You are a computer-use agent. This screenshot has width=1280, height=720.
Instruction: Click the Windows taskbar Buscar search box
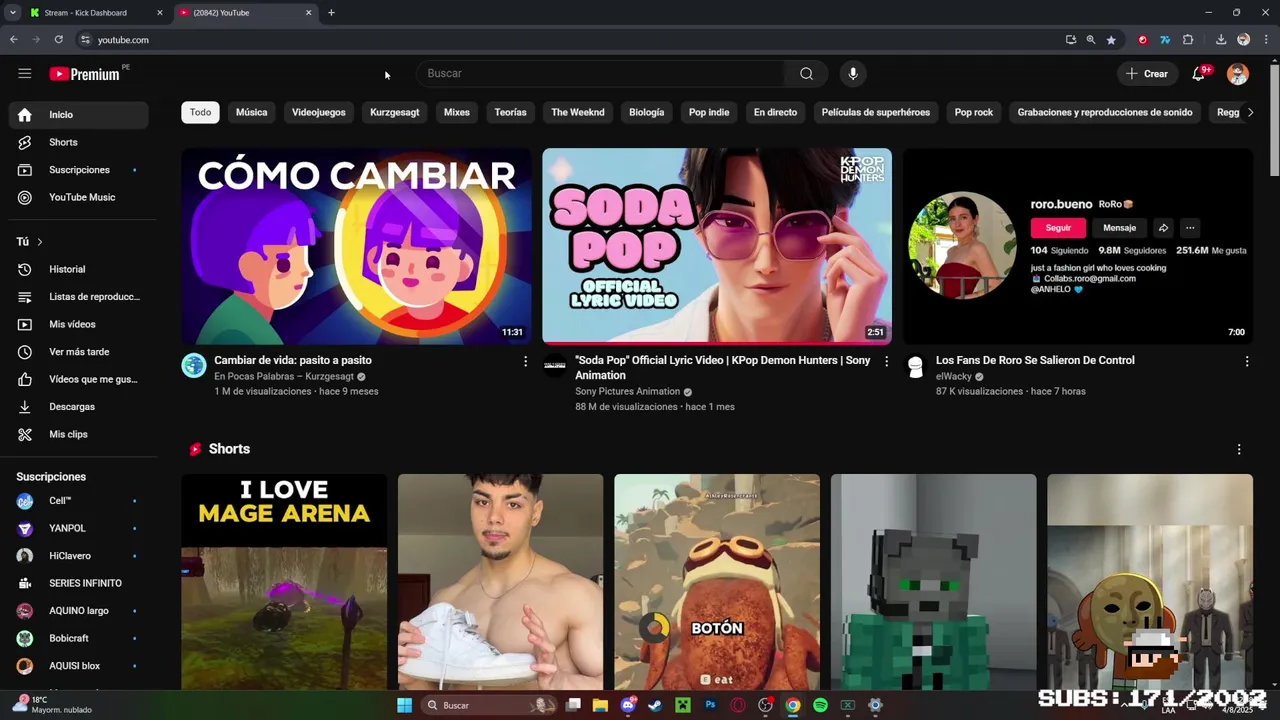point(490,705)
